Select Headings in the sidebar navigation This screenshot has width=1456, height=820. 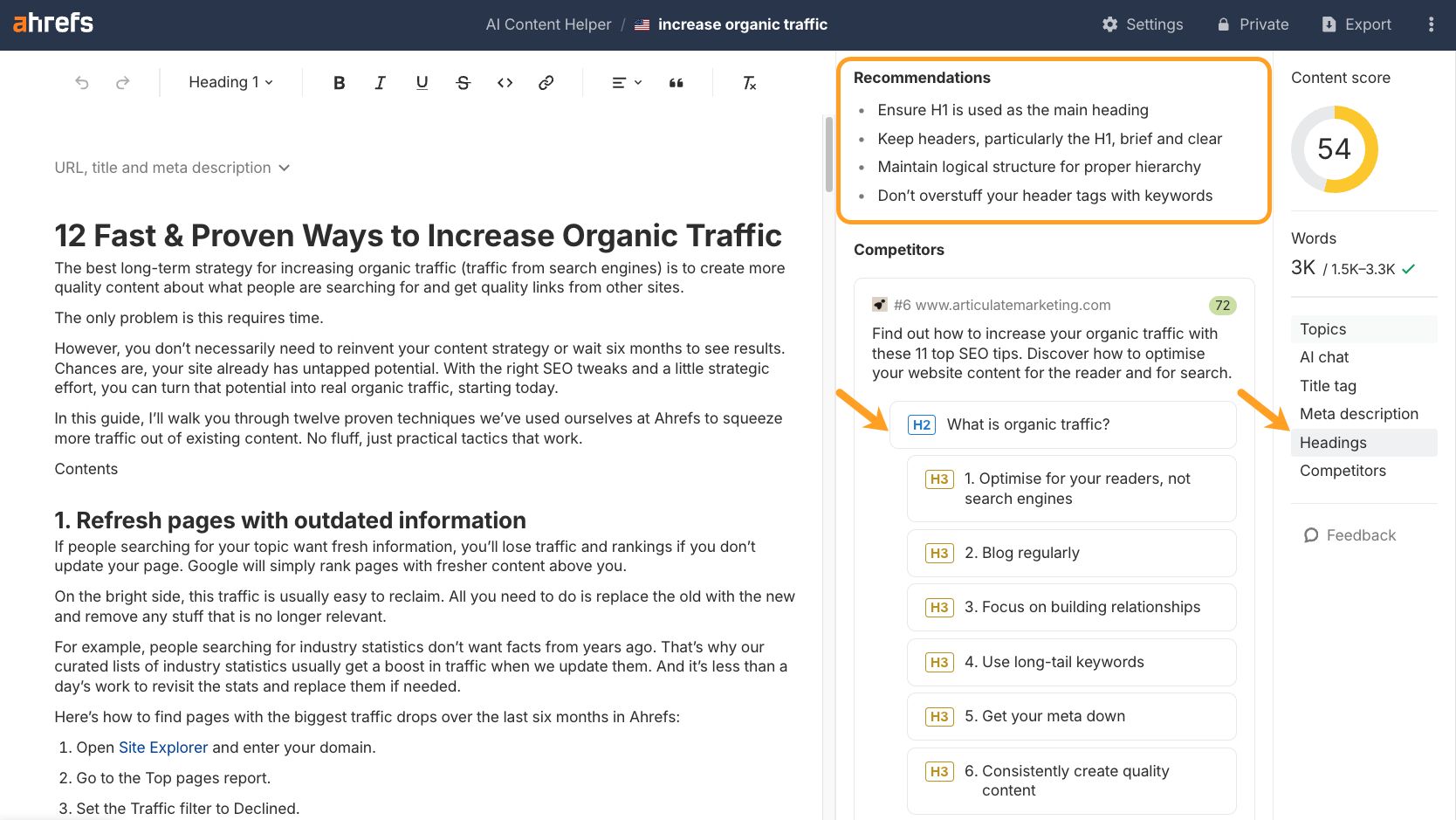pos(1333,443)
